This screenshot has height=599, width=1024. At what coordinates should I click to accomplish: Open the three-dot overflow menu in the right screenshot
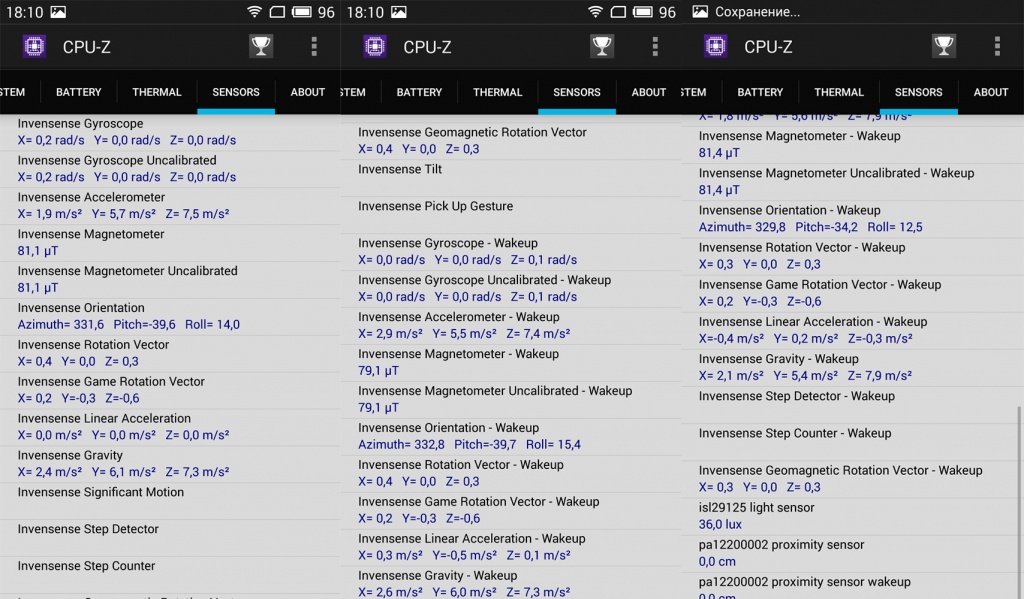(x=997, y=46)
